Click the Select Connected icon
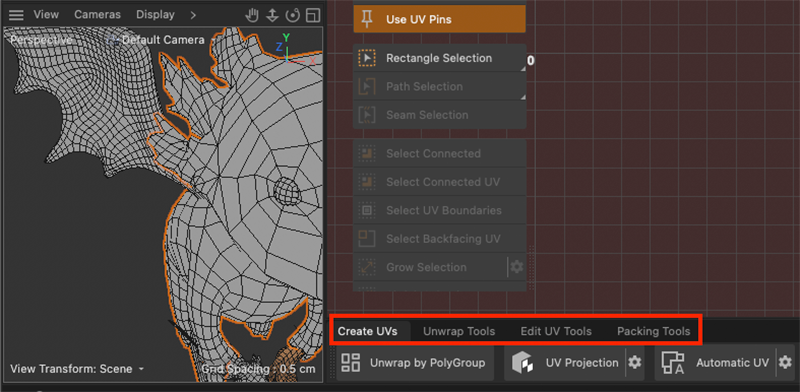 [x=366, y=153]
